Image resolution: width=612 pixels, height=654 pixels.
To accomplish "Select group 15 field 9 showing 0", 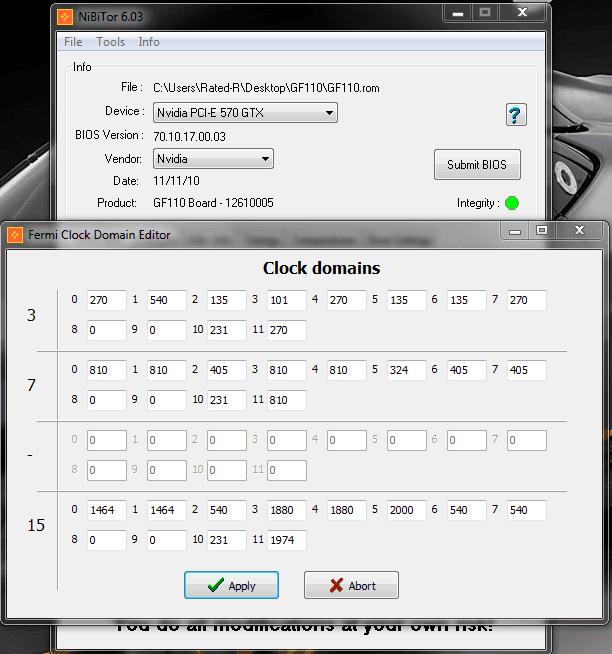I will [x=167, y=540].
